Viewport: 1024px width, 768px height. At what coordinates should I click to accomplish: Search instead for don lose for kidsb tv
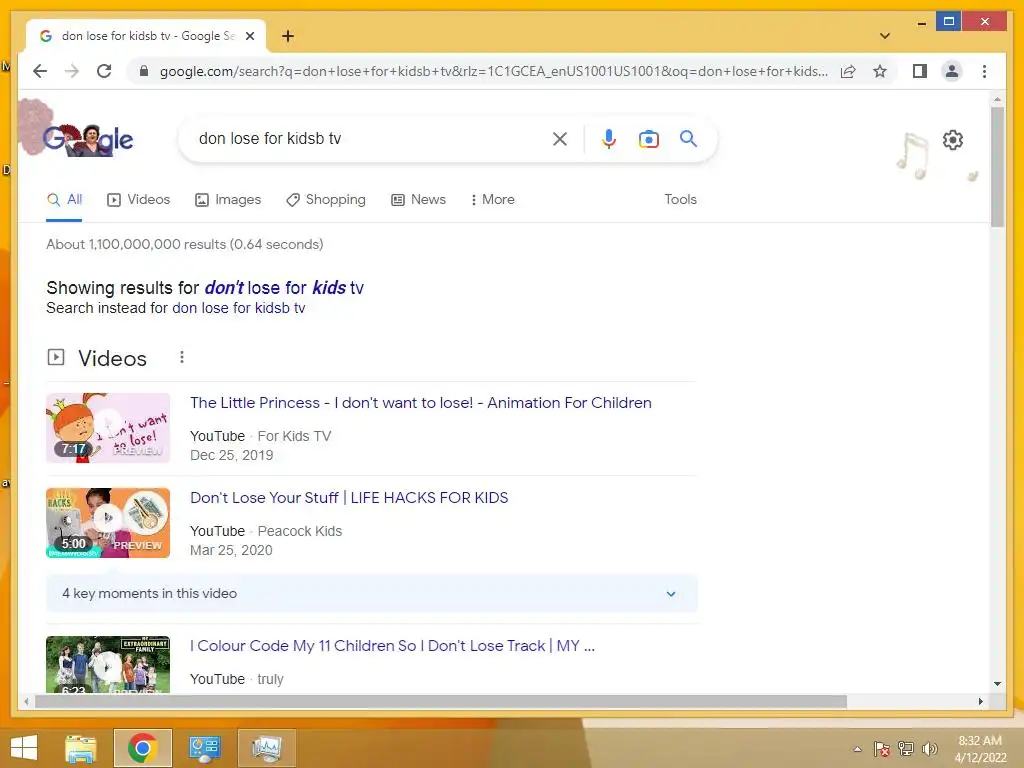[238, 308]
